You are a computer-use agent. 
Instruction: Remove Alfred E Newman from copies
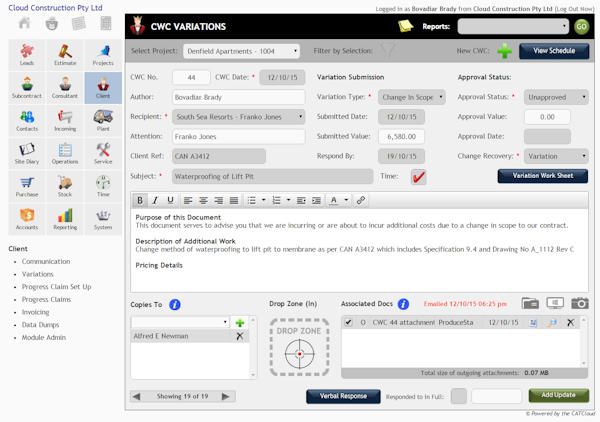coord(240,336)
